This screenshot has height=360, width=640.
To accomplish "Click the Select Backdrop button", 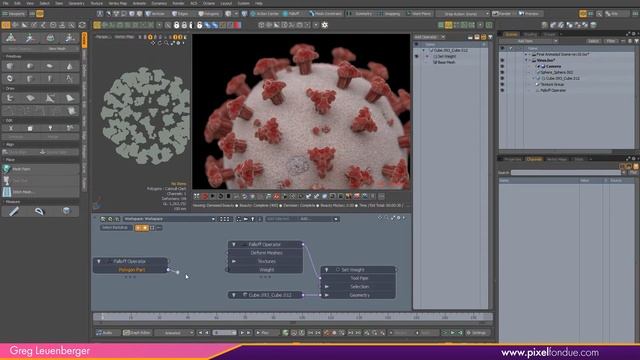I will (116, 227).
